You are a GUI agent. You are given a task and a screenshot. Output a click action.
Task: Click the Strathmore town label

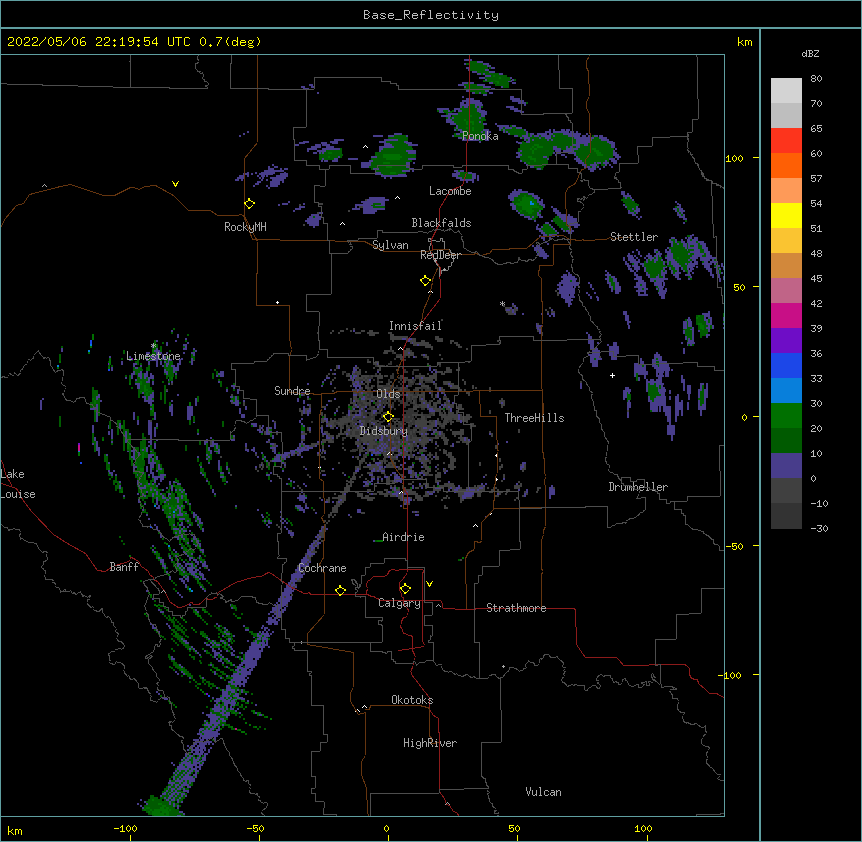click(x=516, y=608)
